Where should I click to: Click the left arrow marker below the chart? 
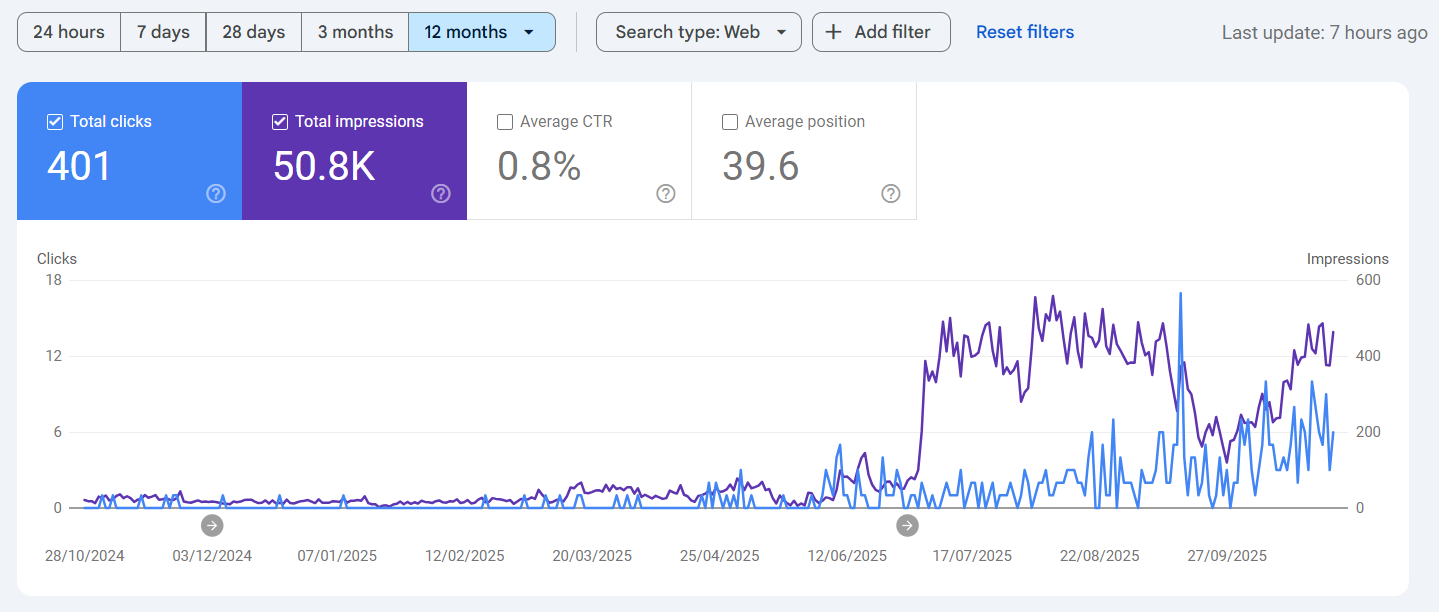211,525
